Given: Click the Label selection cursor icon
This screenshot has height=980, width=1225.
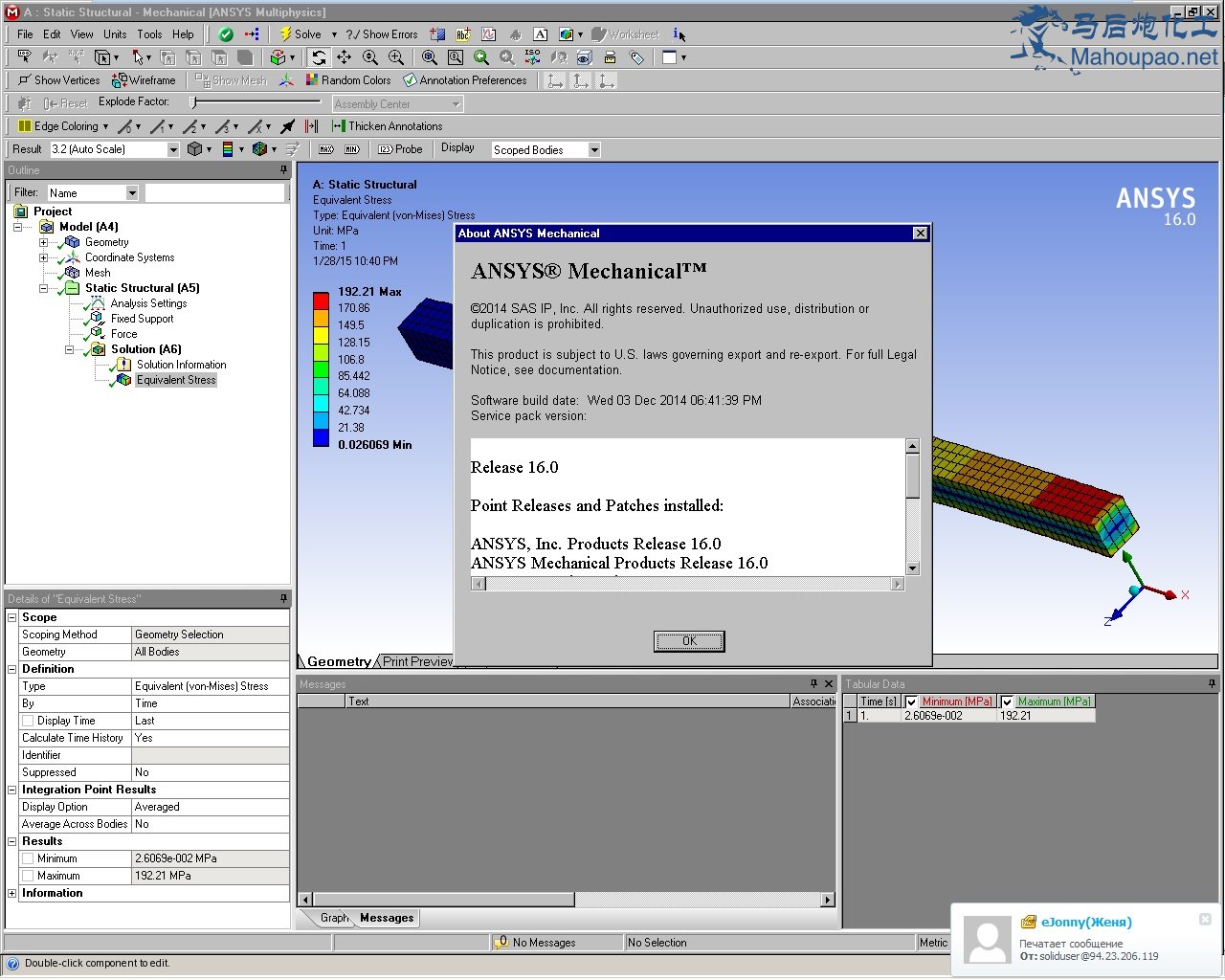Looking at the screenshot, I should point(24,57).
